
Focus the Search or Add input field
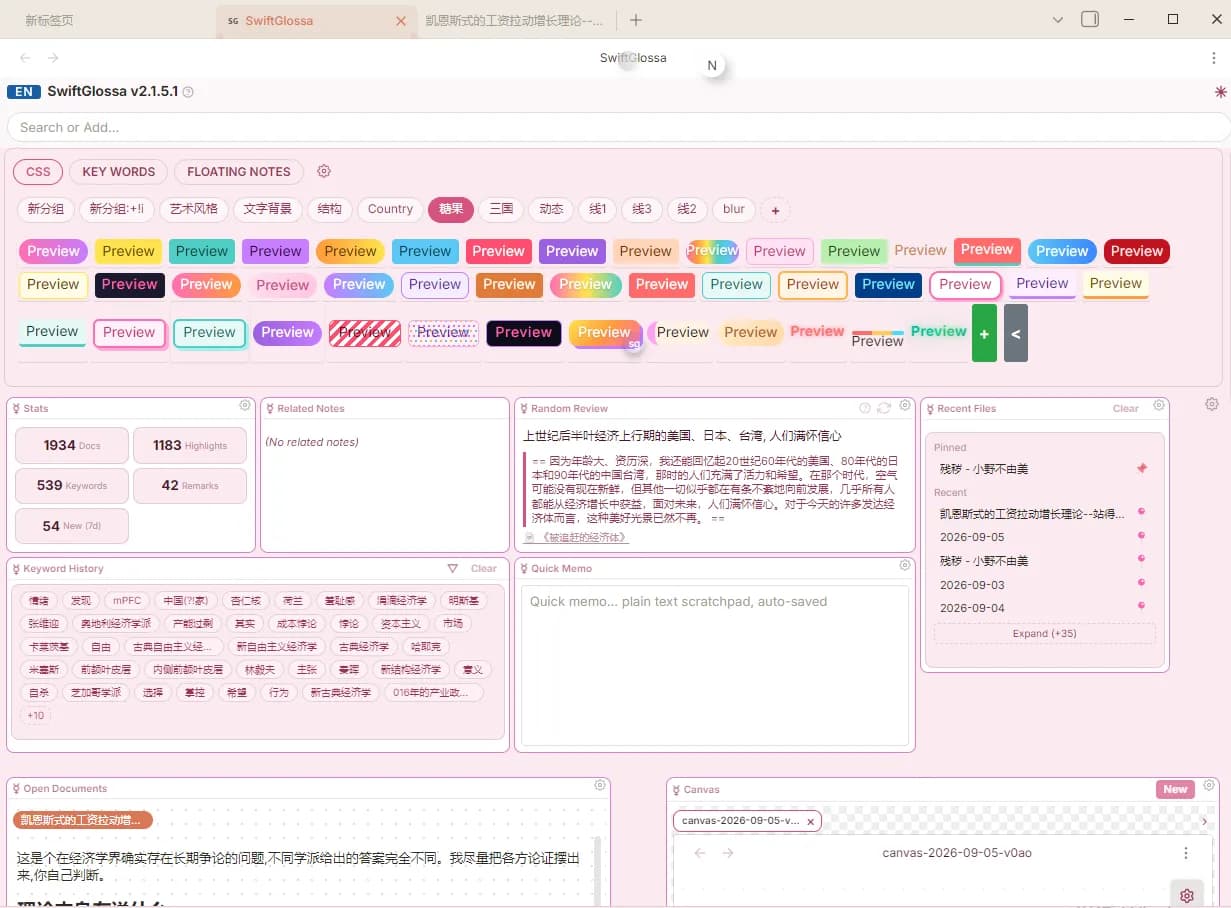point(617,127)
